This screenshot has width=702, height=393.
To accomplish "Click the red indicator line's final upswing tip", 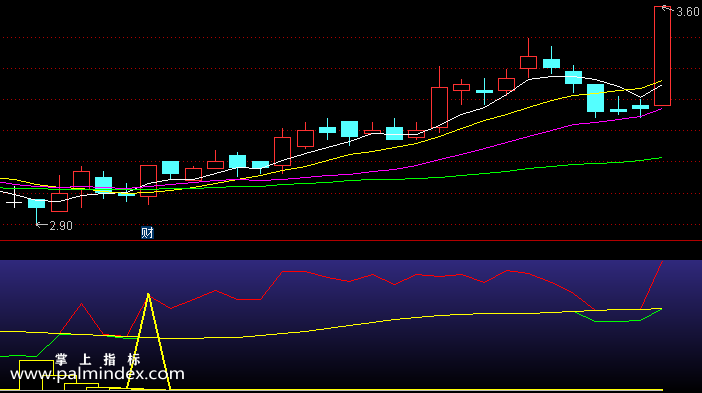I will (x=662, y=262).
